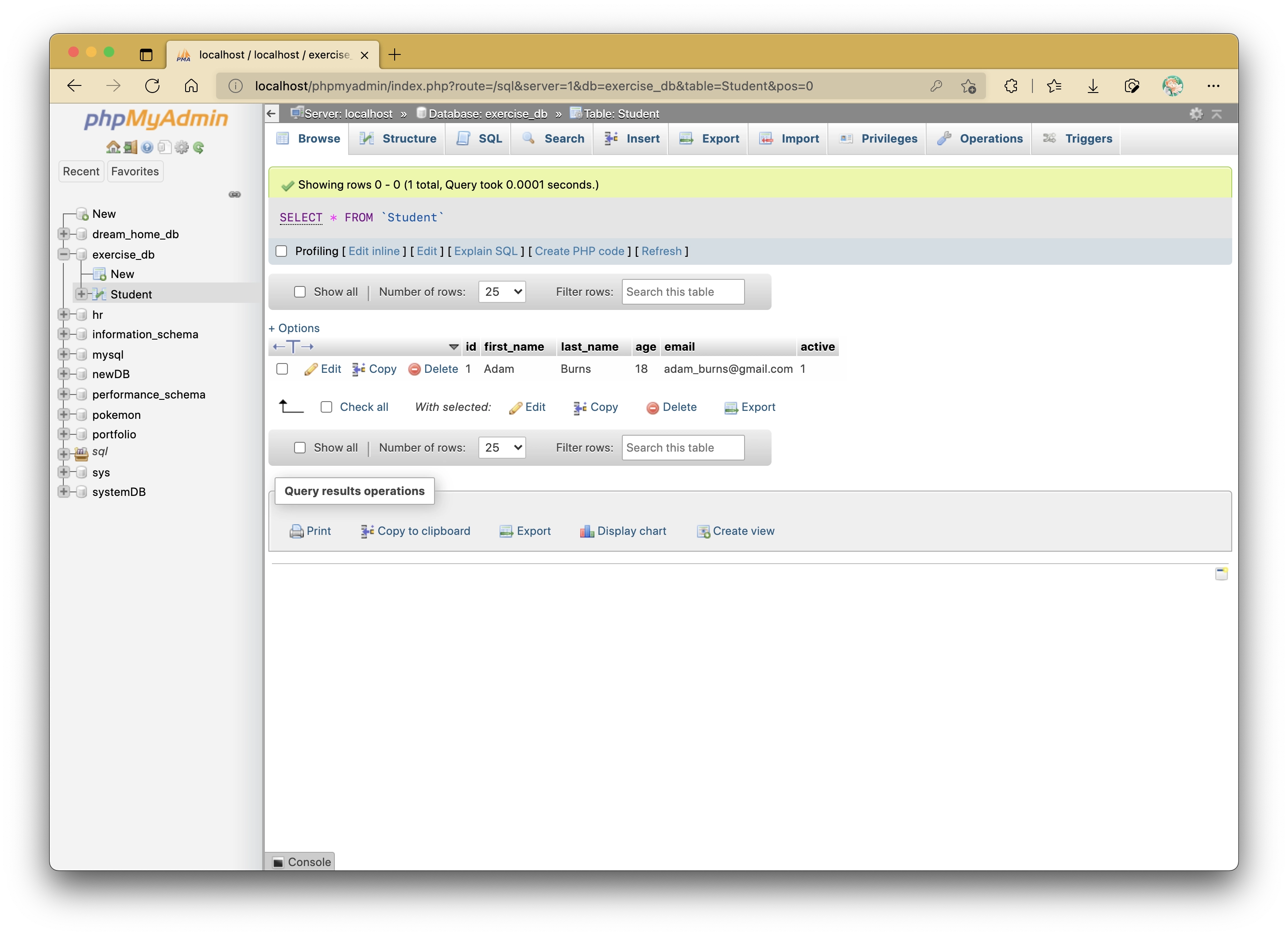Add this page to favorites star
1288x936 pixels.
968,86
